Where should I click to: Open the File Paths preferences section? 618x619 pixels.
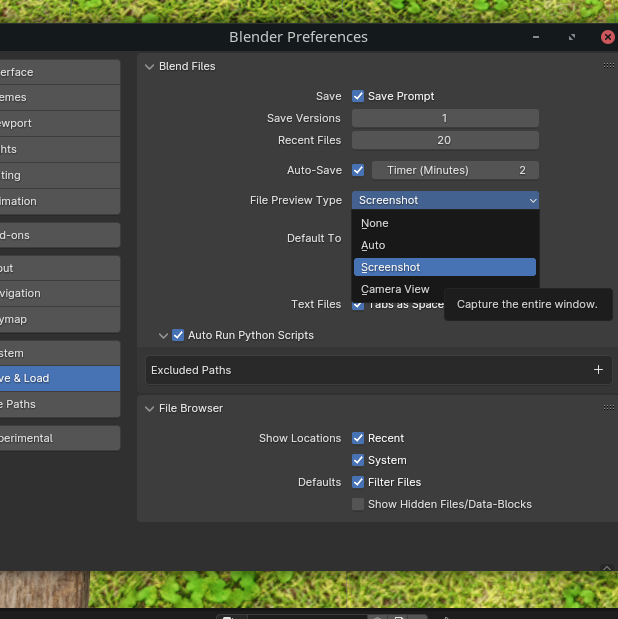(59, 404)
